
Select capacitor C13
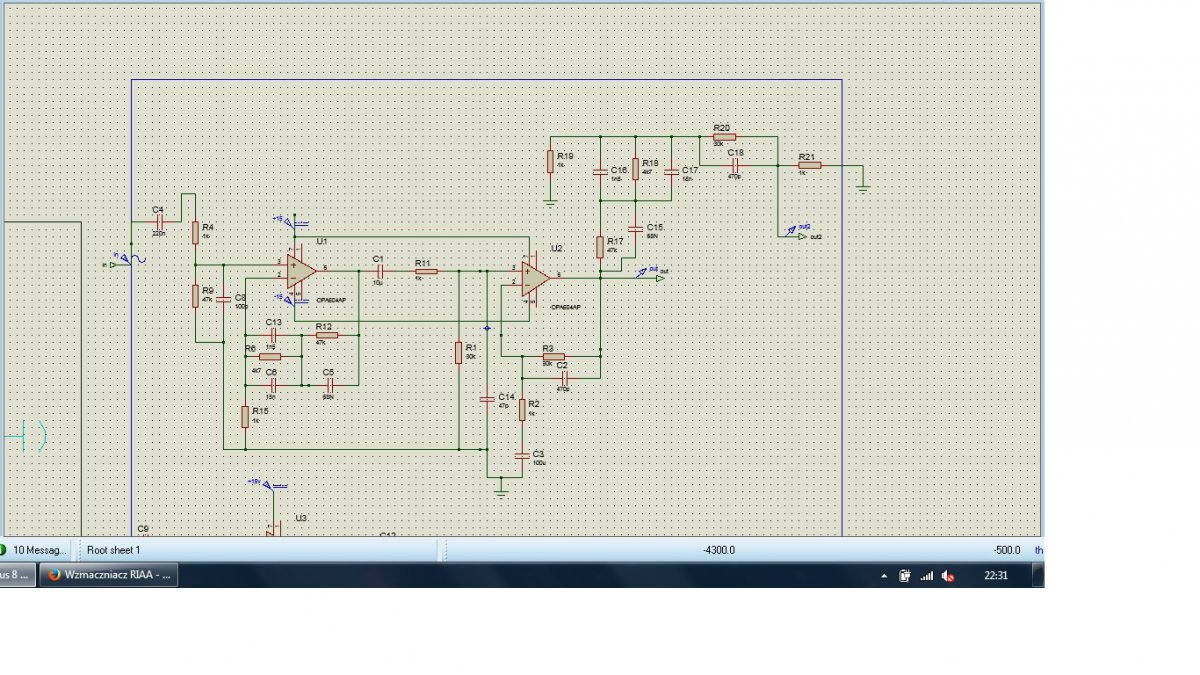(x=272, y=335)
